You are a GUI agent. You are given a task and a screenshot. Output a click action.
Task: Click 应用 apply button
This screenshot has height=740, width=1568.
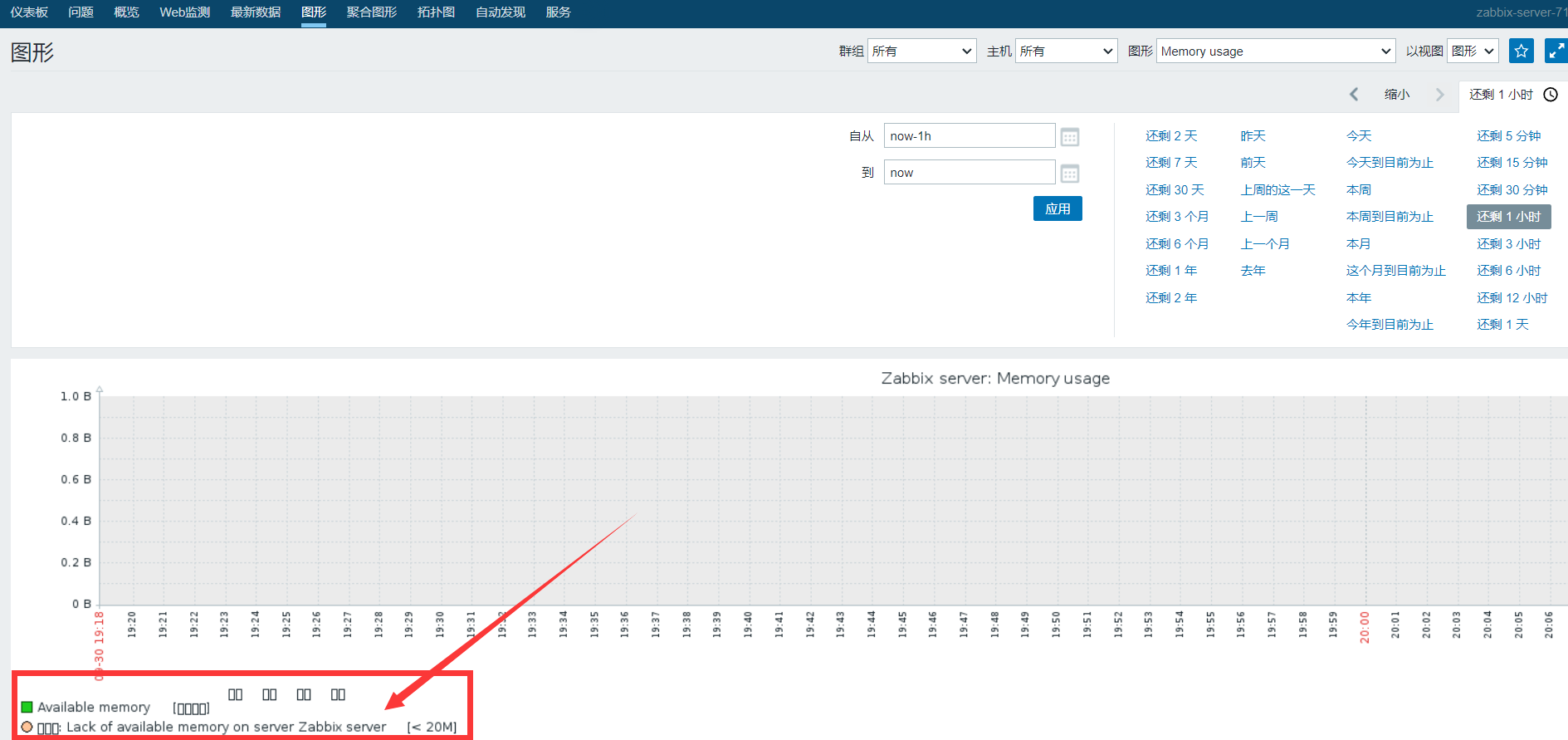click(1058, 208)
